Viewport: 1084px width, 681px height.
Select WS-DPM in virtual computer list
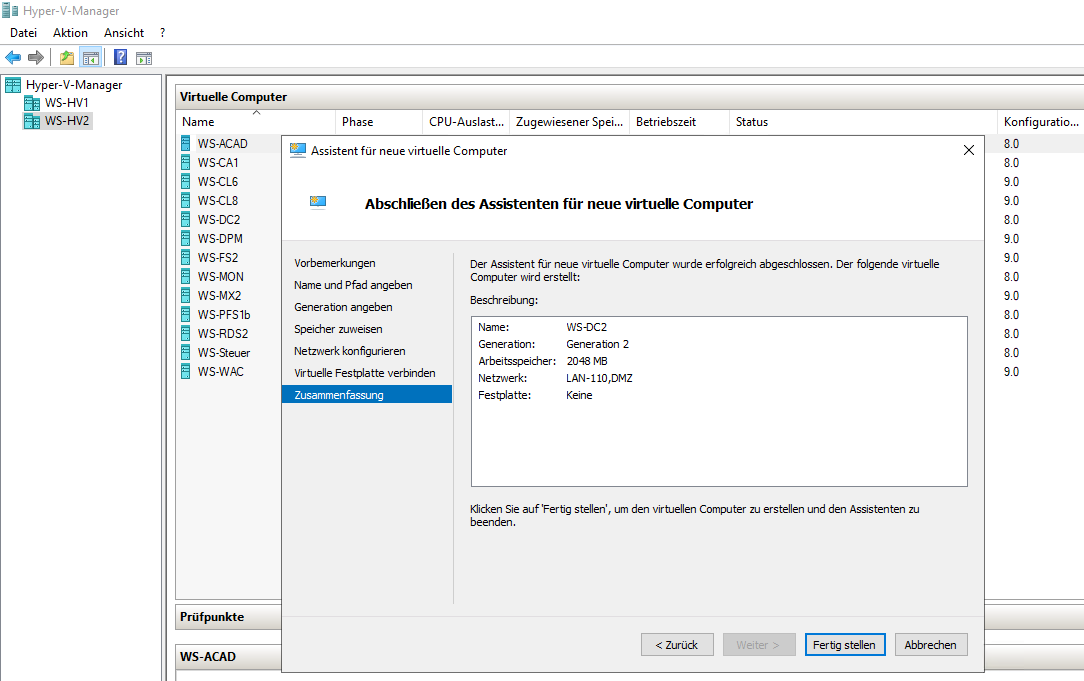tap(220, 239)
